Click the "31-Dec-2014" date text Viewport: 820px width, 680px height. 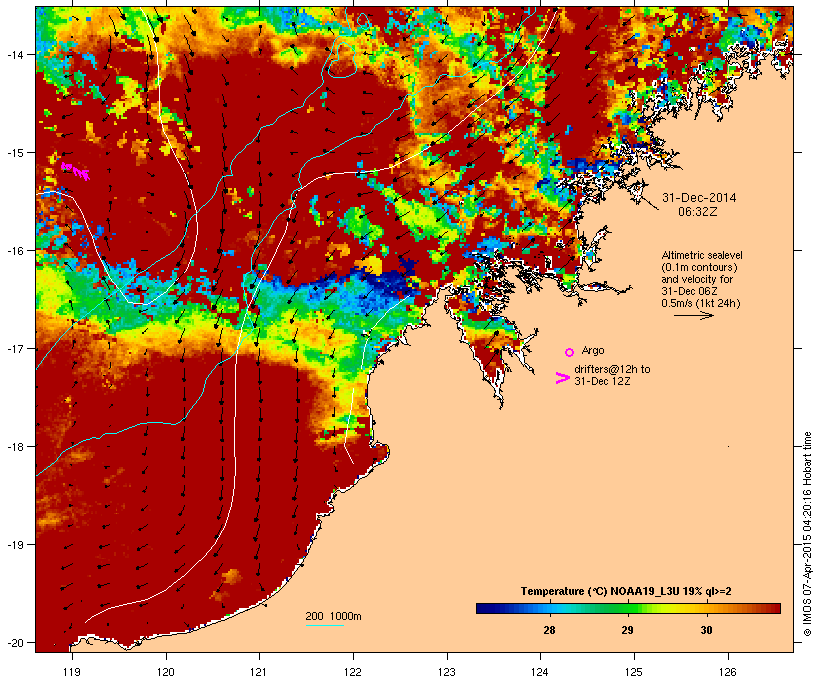pos(699,198)
